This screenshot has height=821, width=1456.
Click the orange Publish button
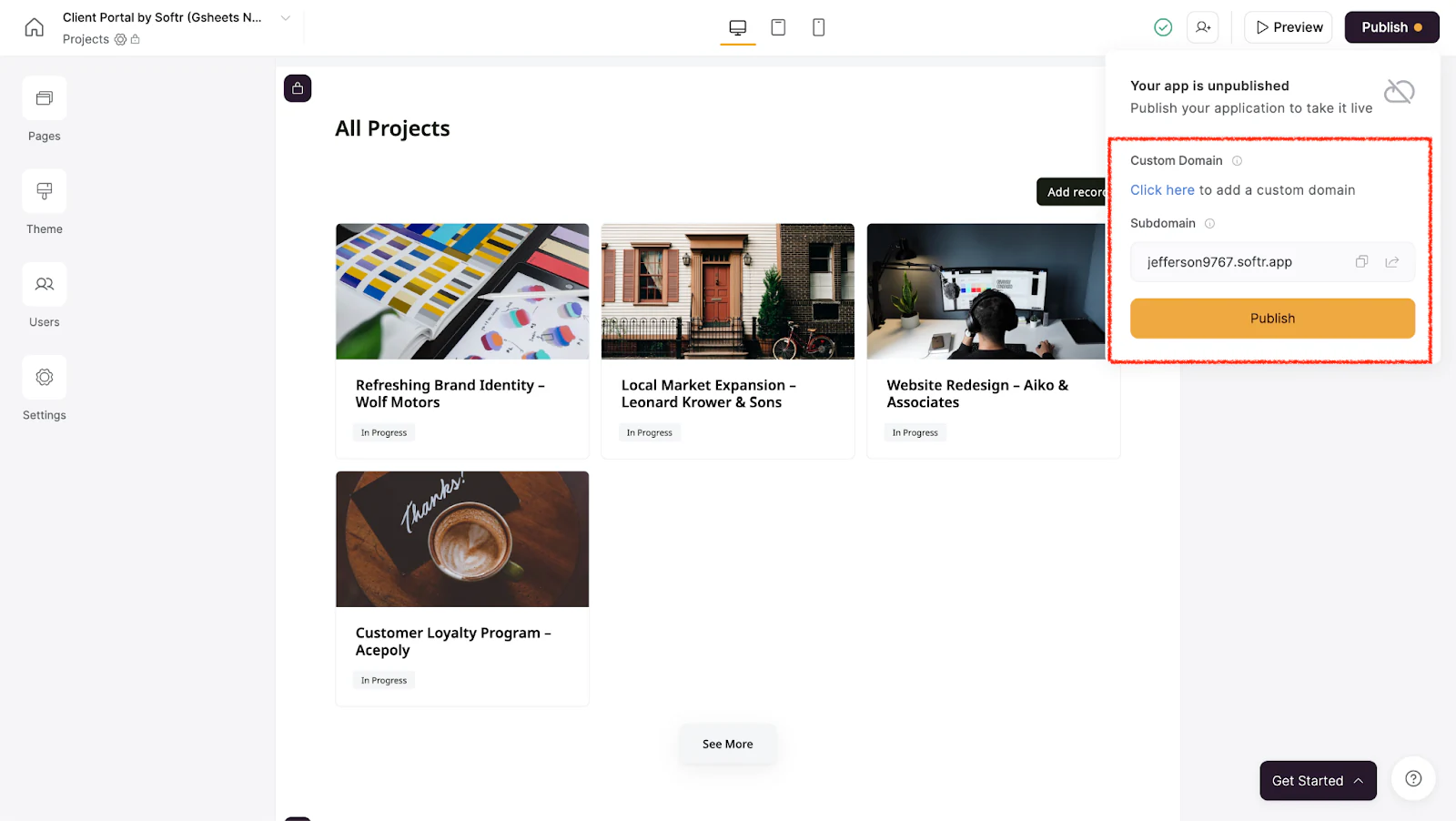pyautogui.click(x=1272, y=319)
